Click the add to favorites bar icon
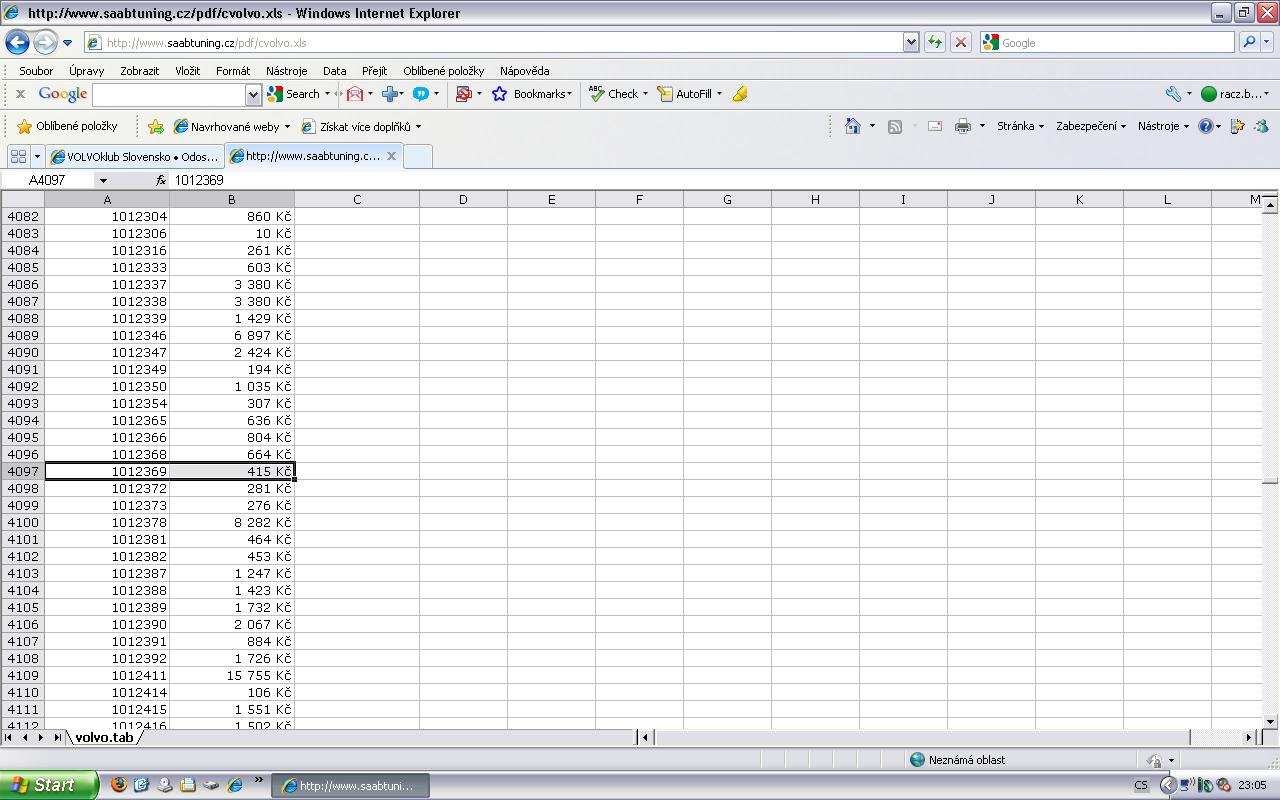The width and height of the screenshot is (1280, 800). pyautogui.click(x=155, y=127)
